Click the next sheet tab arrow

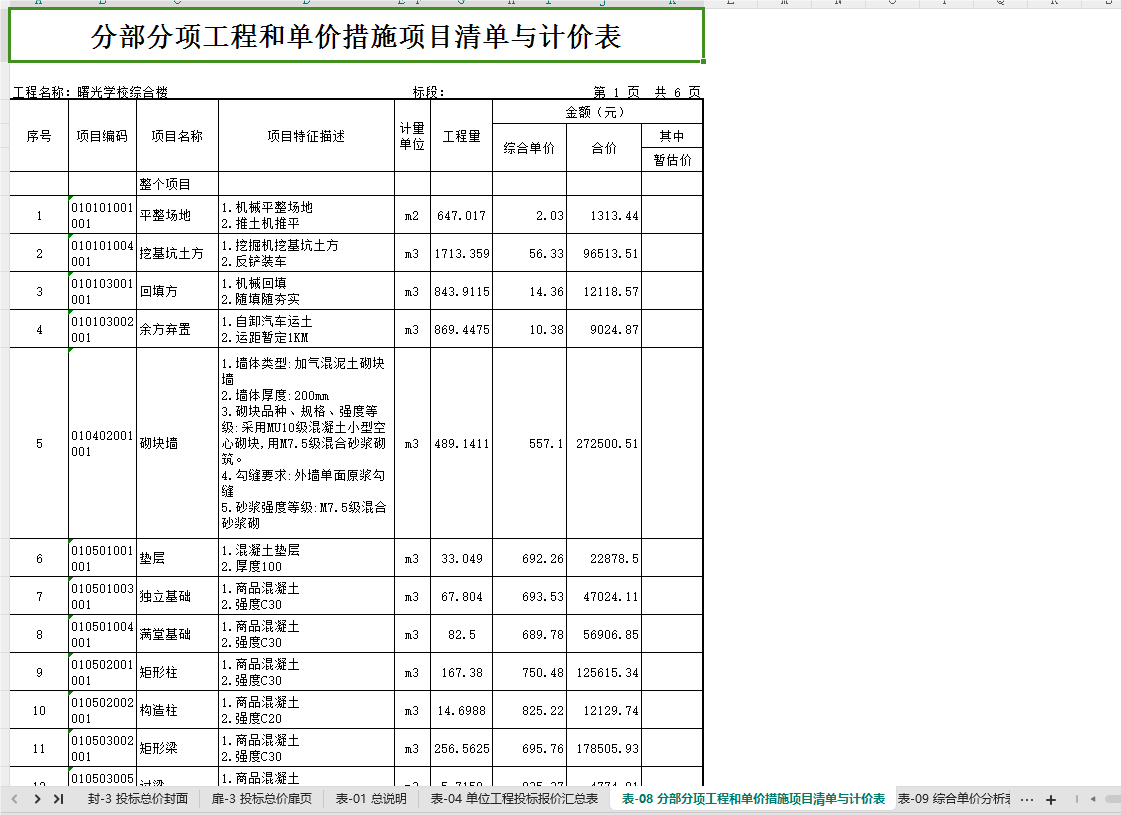(37, 799)
